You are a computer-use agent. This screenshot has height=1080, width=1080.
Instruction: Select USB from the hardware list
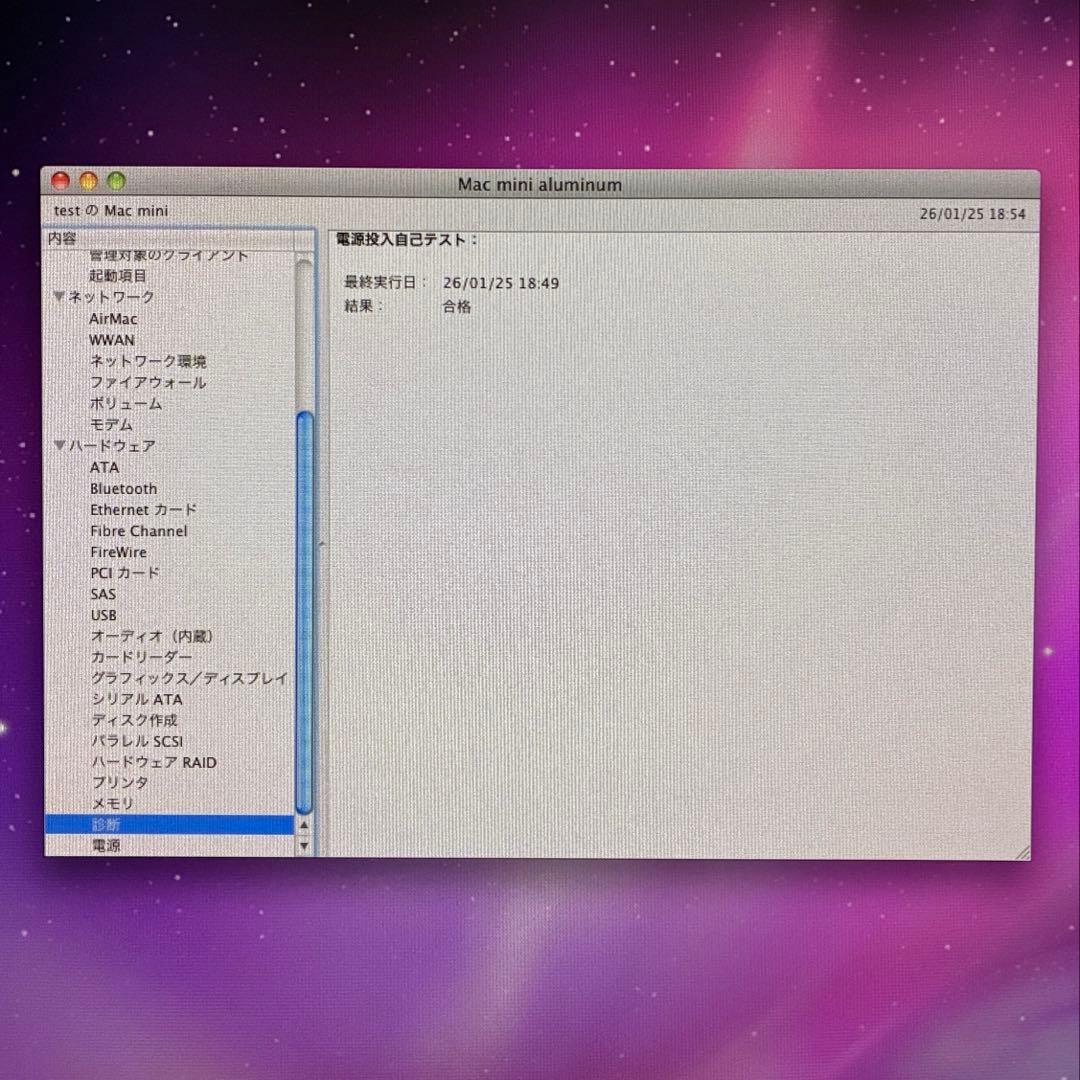[103, 615]
